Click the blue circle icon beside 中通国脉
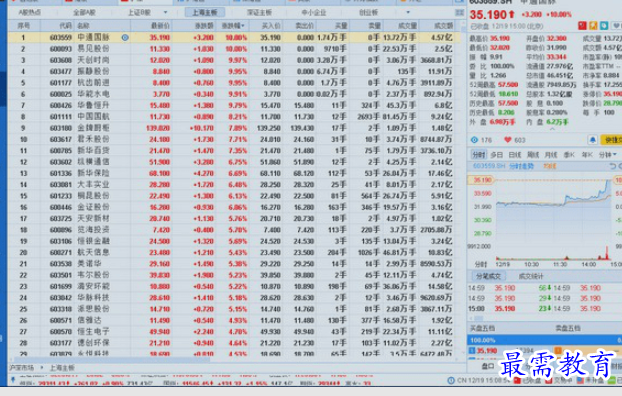This screenshot has width=622, height=396. point(125,38)
